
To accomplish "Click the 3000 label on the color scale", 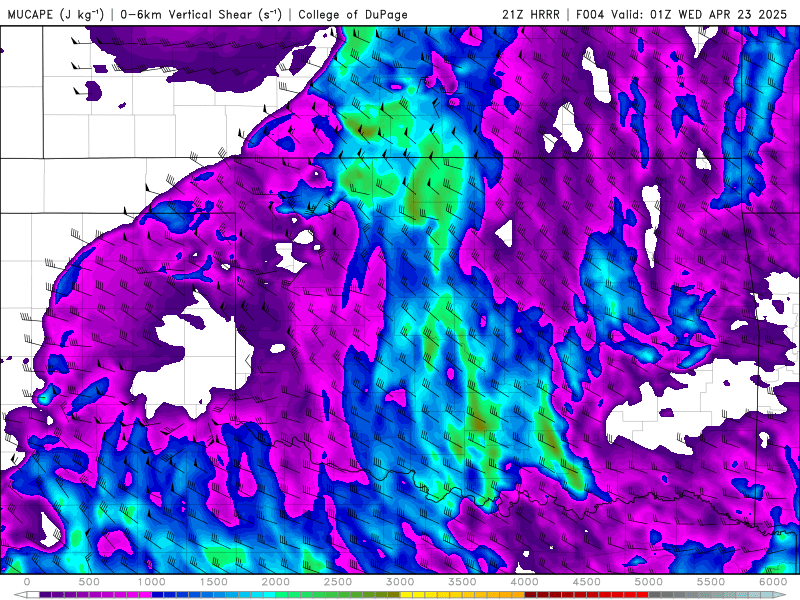I will pyautogui.click(x=400, y=582).
